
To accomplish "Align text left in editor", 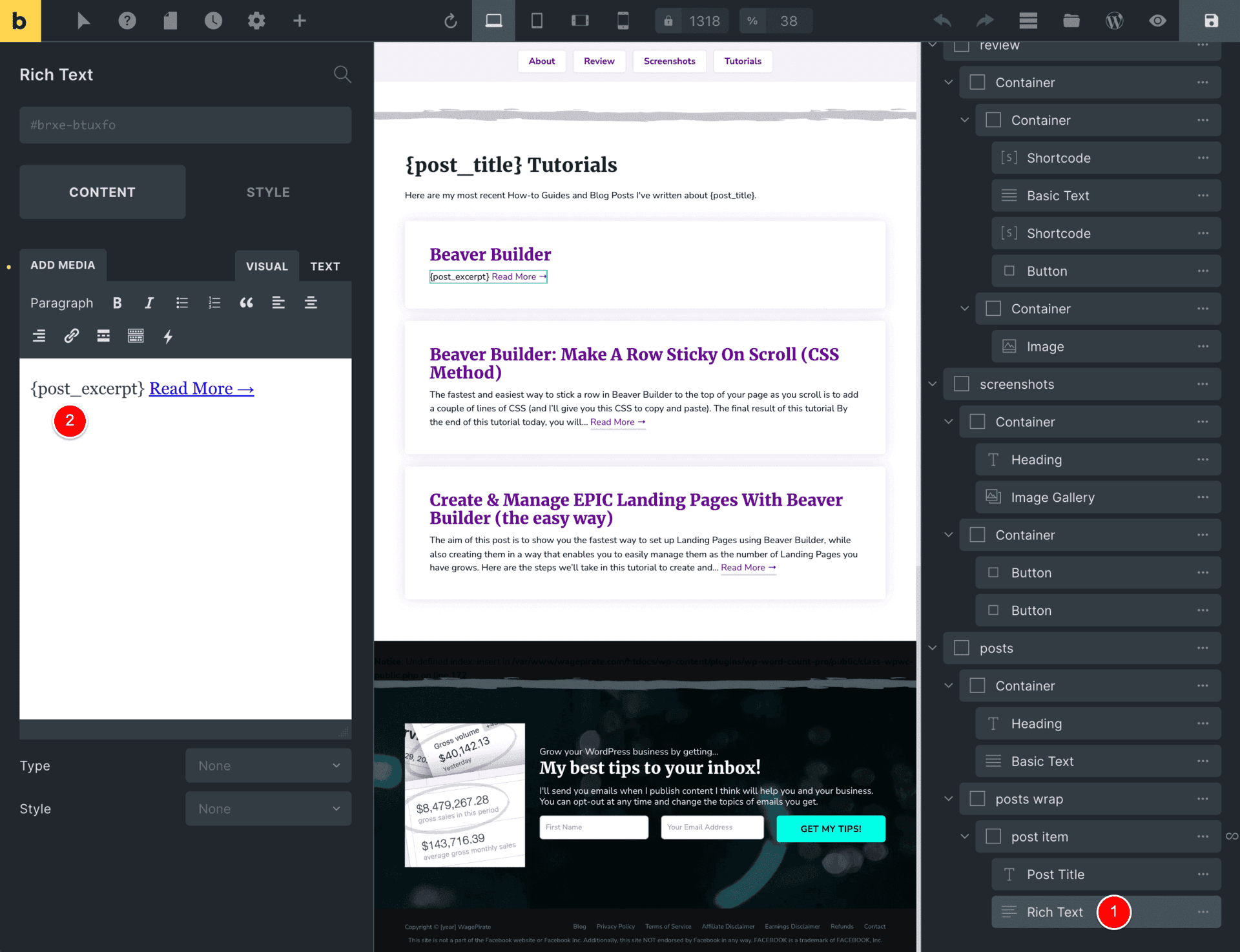I will coord(278,303).
